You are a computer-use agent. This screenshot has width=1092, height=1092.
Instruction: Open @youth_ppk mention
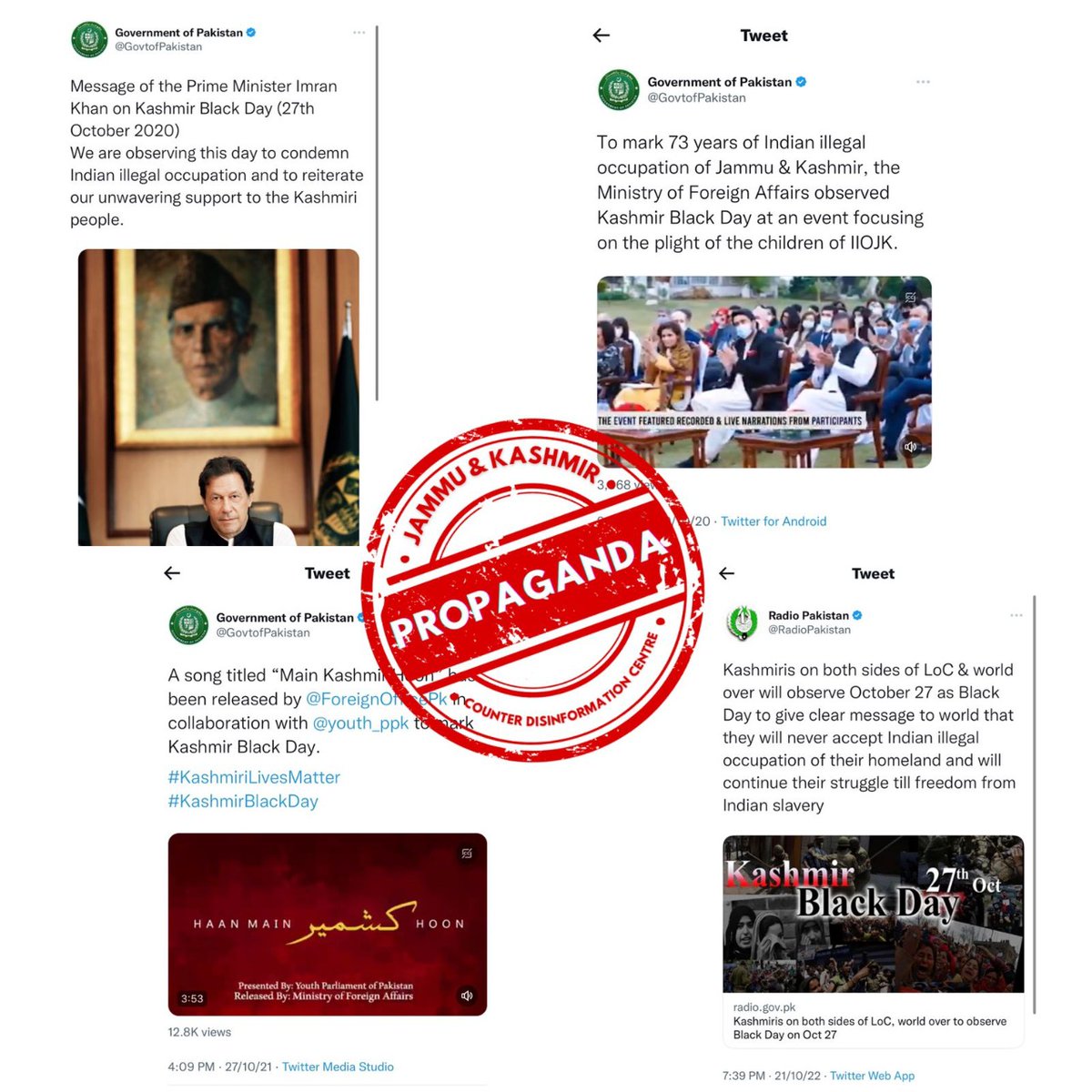(x=360, y=723)
